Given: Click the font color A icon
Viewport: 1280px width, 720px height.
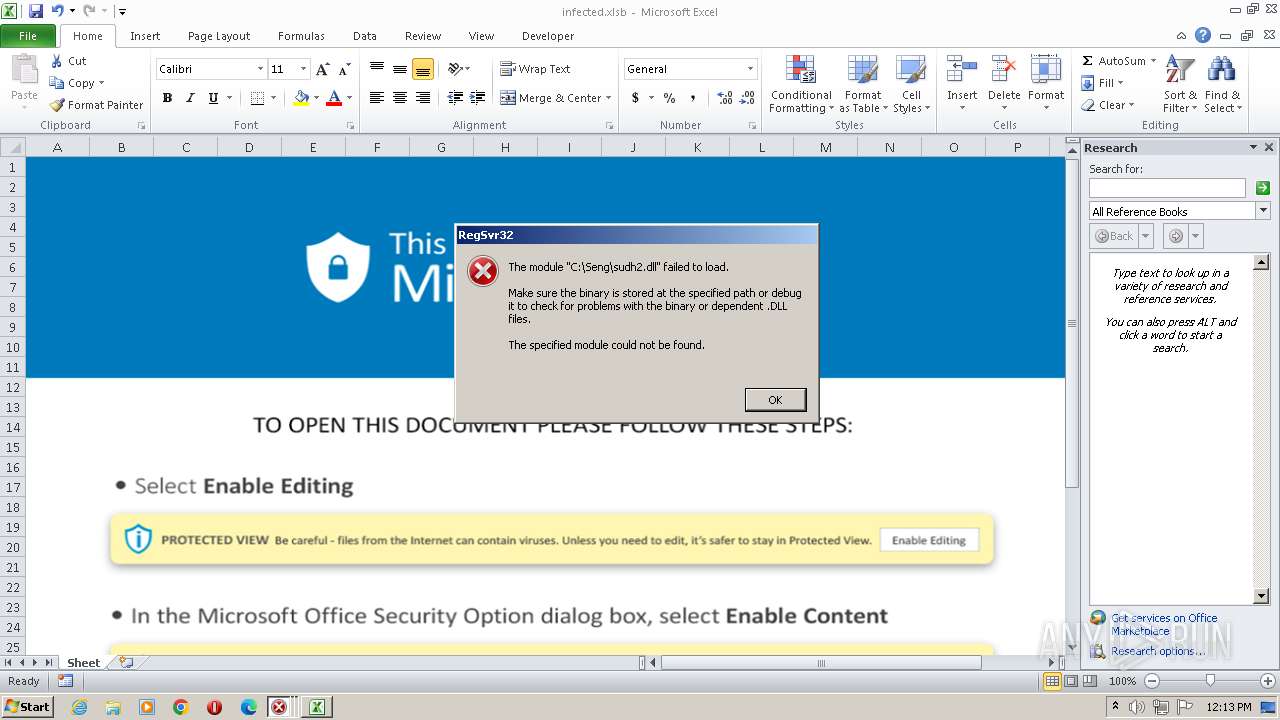Looking at the screenshot, I should 334,98.
